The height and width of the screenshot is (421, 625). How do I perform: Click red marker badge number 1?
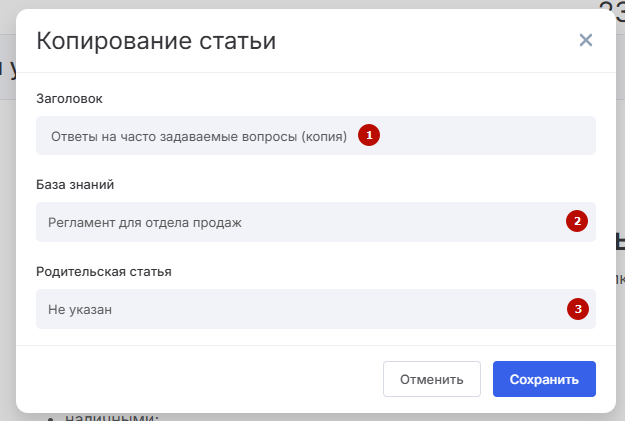[x=369, y=135]
